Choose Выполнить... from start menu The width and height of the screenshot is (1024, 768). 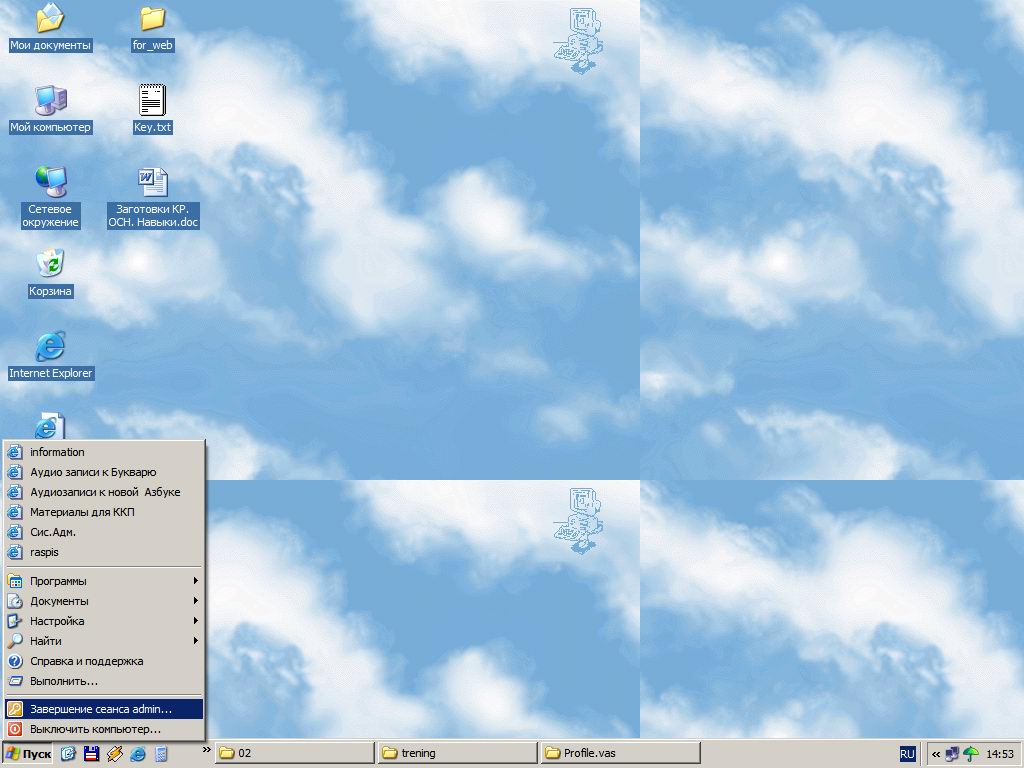point(104,681)
